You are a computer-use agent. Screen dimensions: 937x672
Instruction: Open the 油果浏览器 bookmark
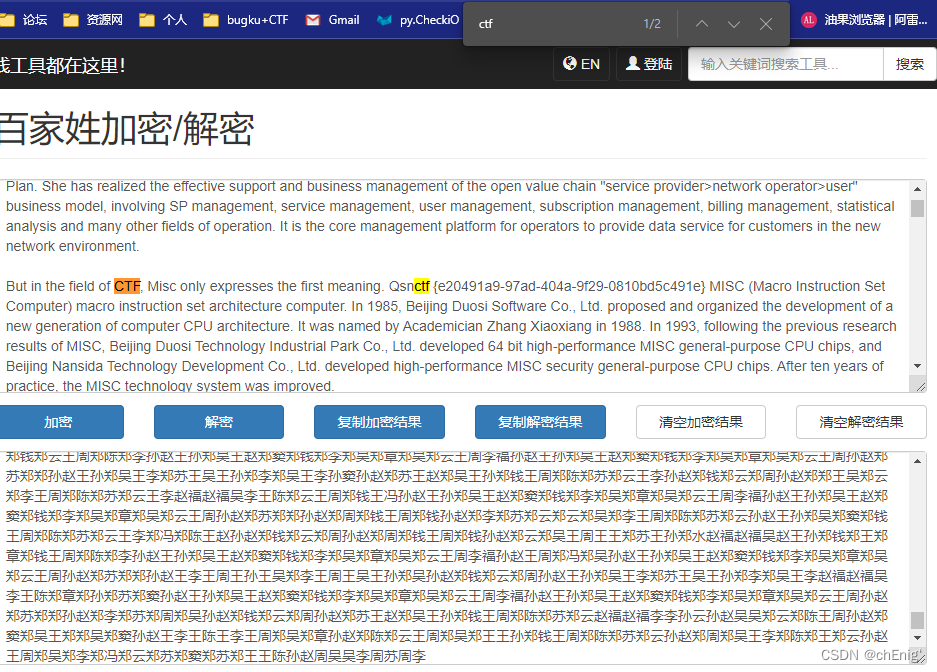[864, 20]
